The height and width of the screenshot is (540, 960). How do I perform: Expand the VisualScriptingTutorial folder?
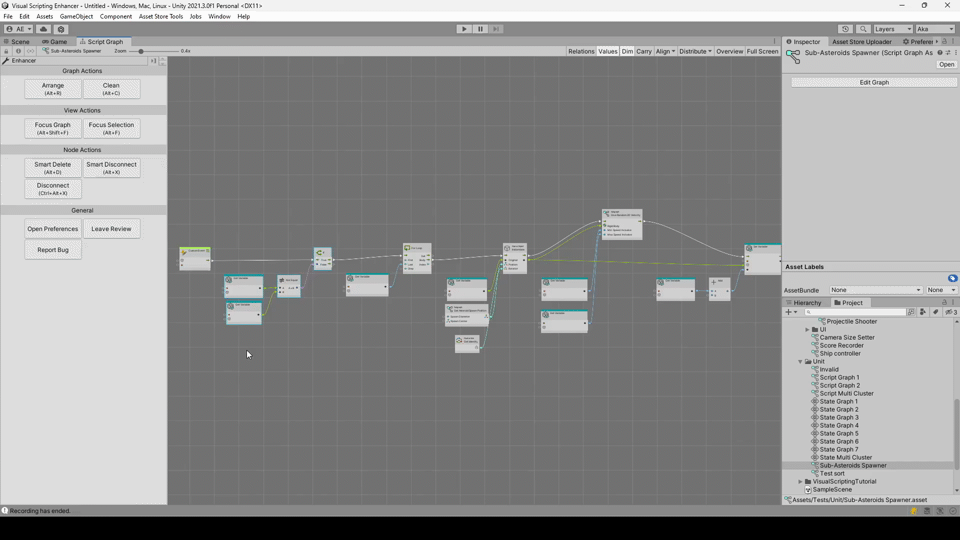[x=800, y=482]
